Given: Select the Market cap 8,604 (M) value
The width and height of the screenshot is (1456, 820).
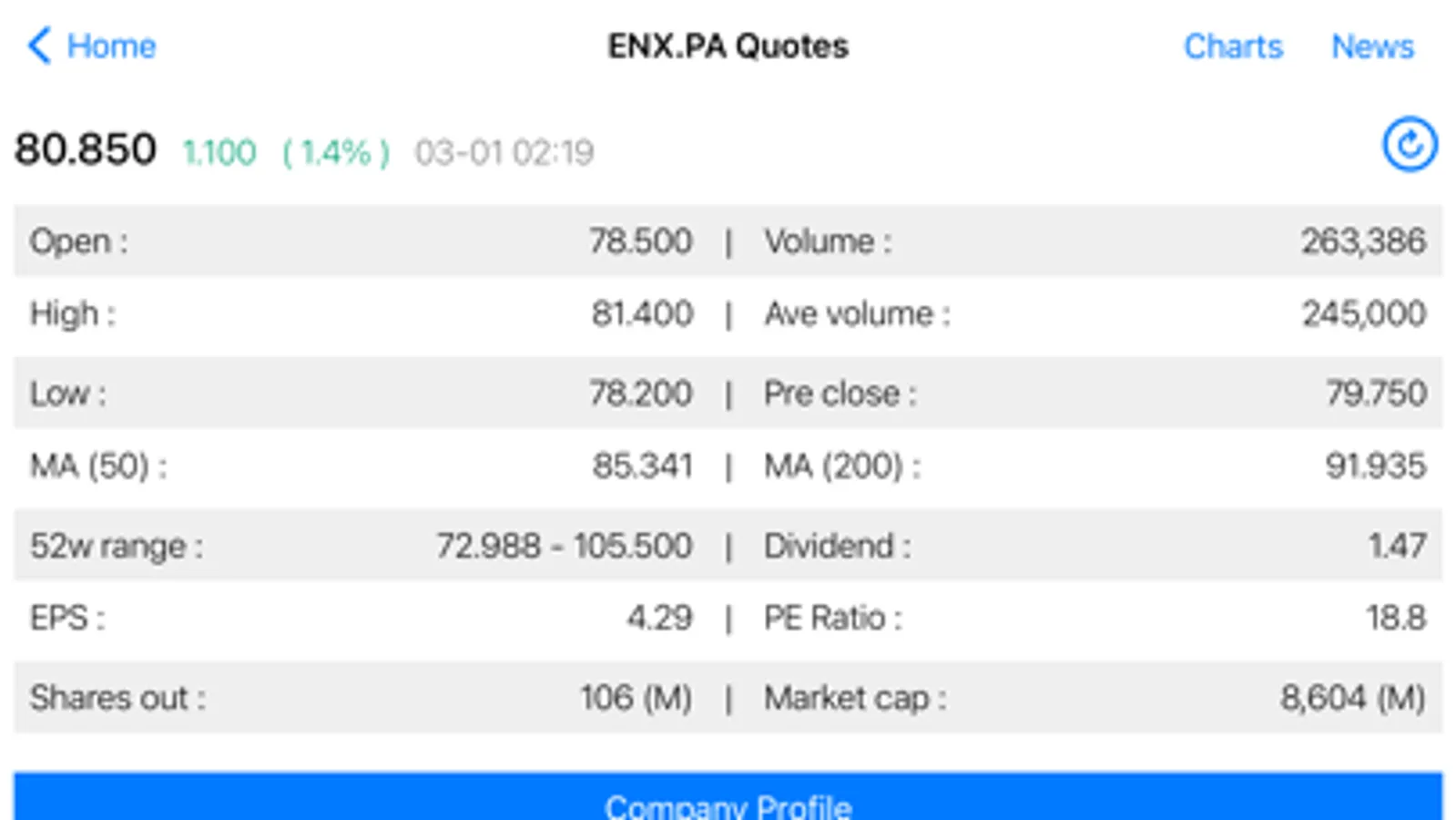Looking at the screenshot, I should click(x=1352, y=698).
